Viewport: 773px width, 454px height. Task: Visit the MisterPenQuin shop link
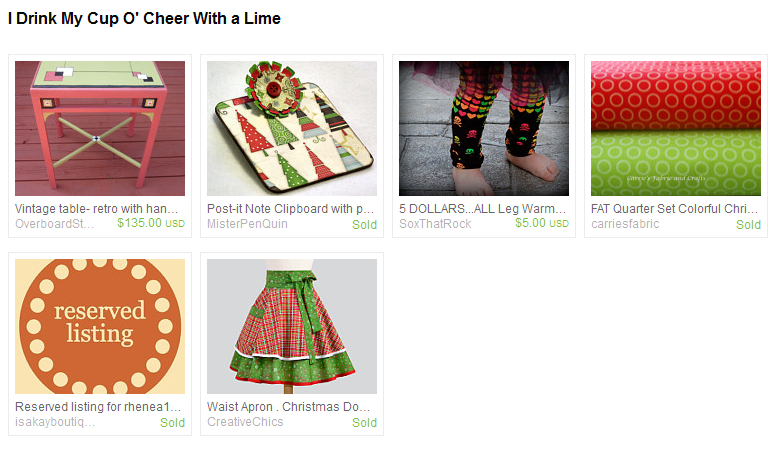pos(247,224)
